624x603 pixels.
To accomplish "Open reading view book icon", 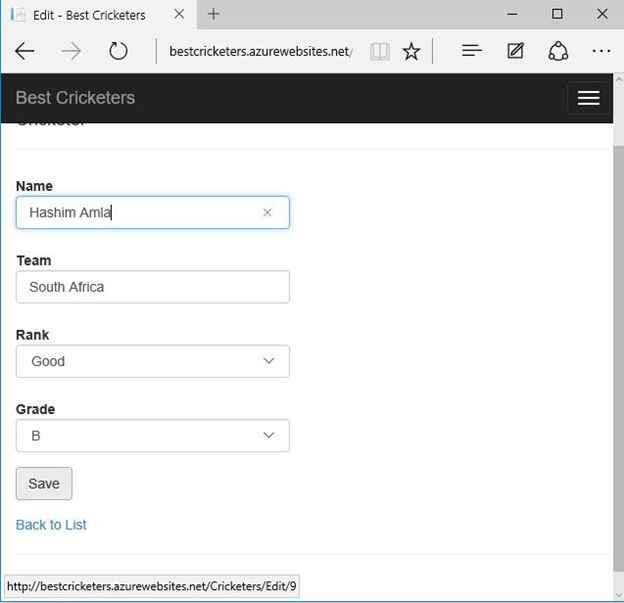I will pos(380,51).
